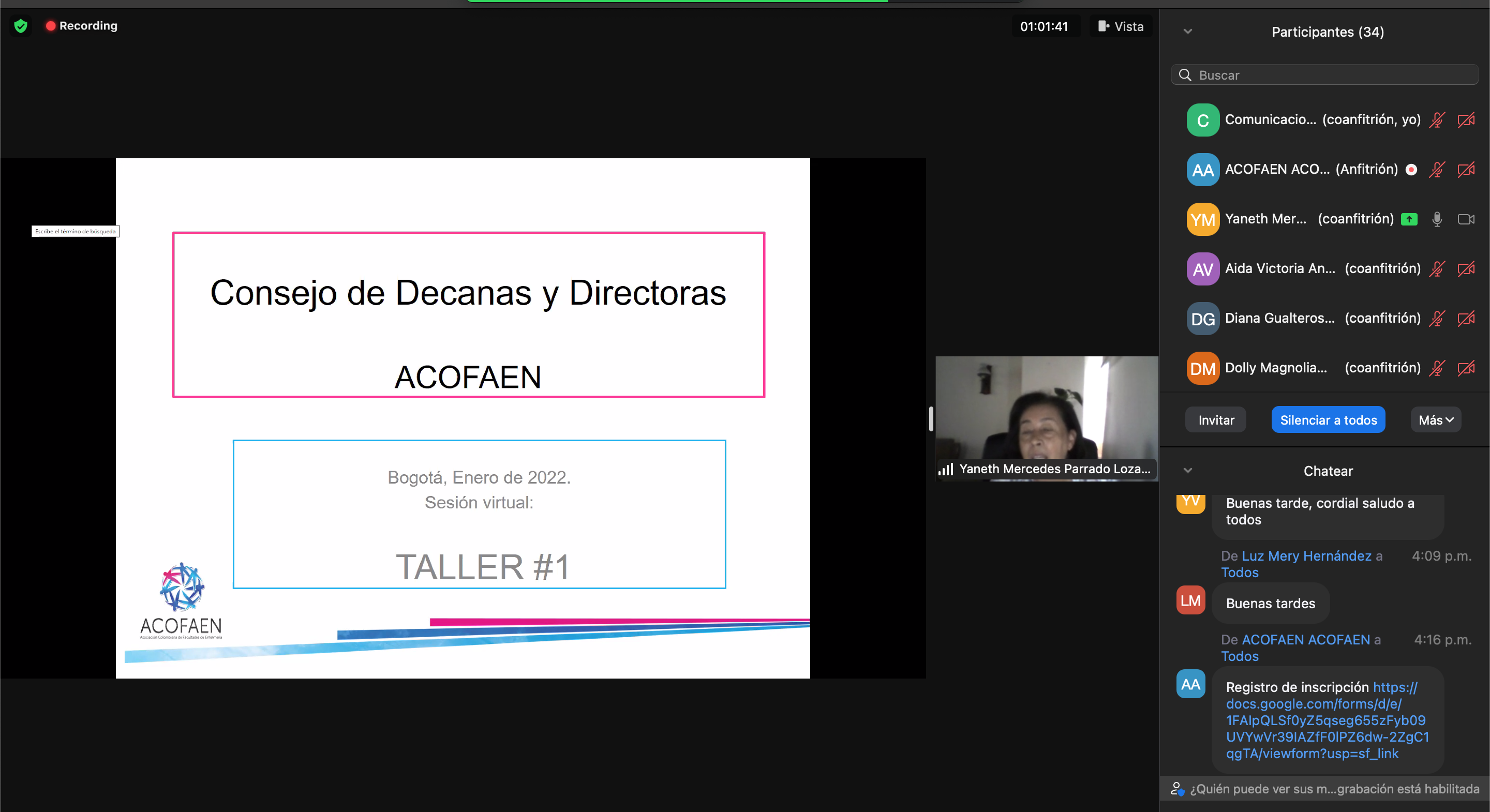1490x812 pixels.
Task: Click the red Recording indicator
Action: tap(82, 26)
